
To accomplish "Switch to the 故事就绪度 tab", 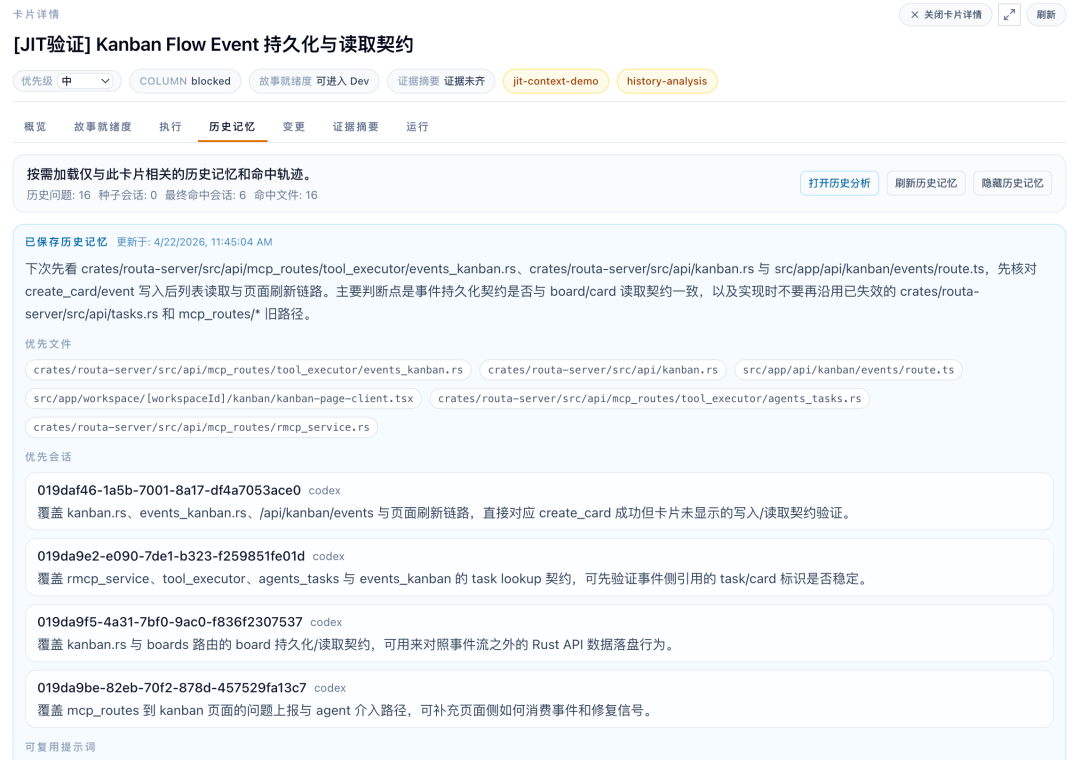I will pyautogui.click(x=103, y=127).
